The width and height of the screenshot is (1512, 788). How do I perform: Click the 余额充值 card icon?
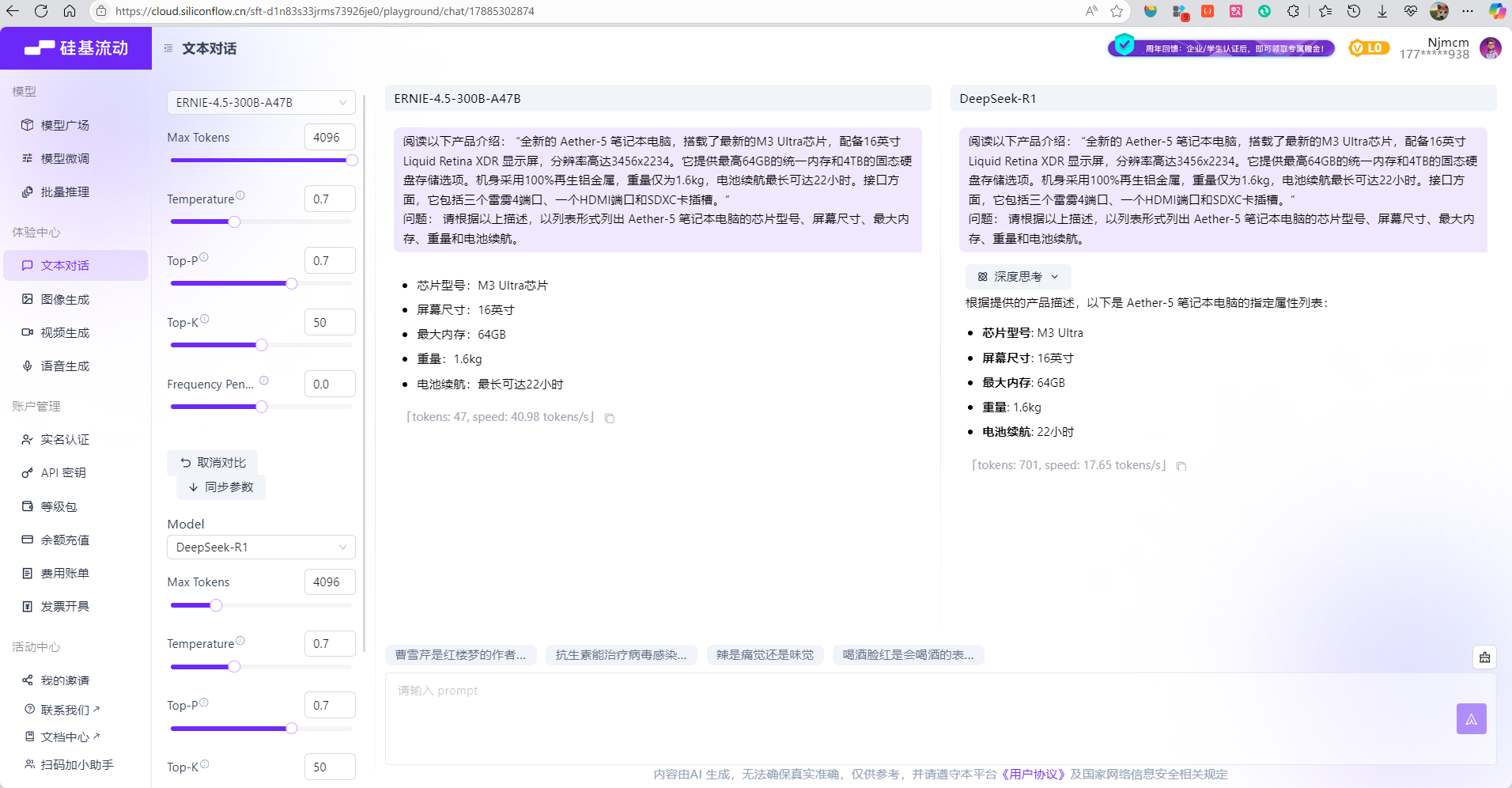click(x=28, y=540)
